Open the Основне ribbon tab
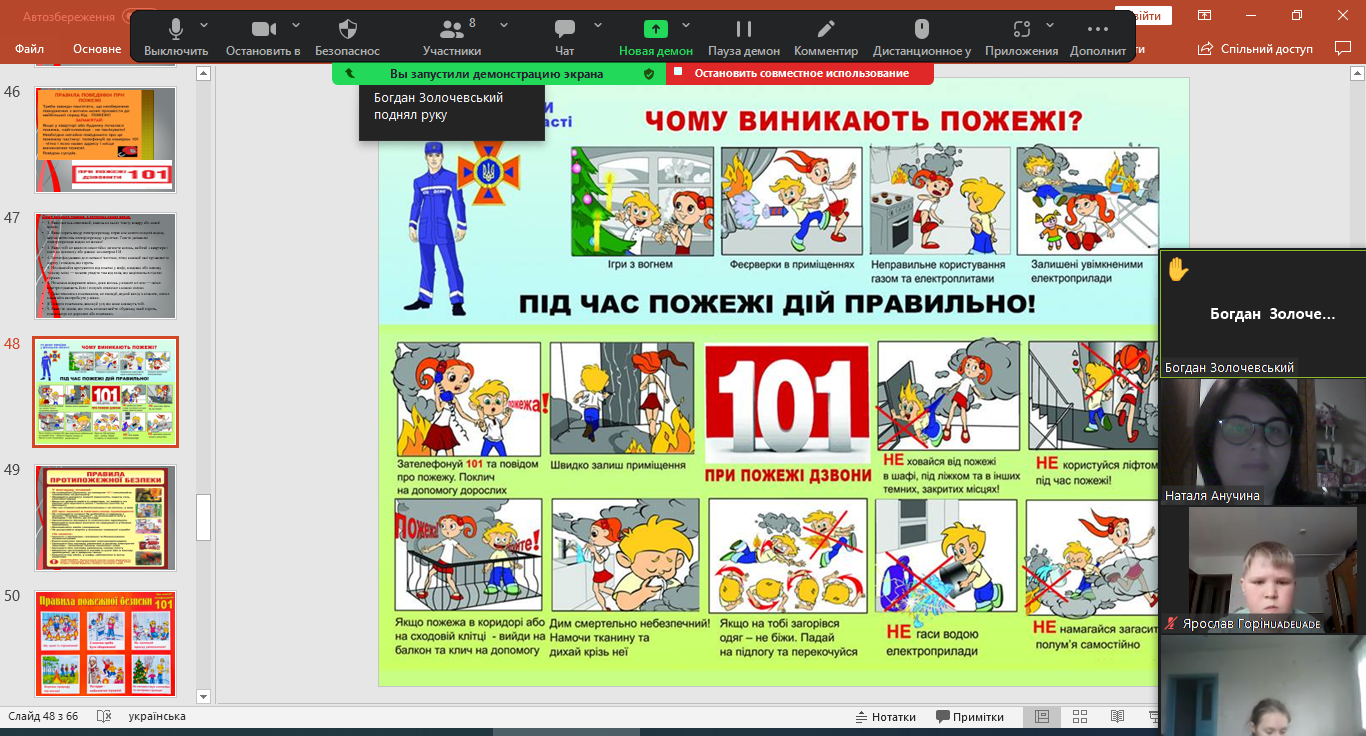This screenshot has width=1366, height=736. pos(97,48)
